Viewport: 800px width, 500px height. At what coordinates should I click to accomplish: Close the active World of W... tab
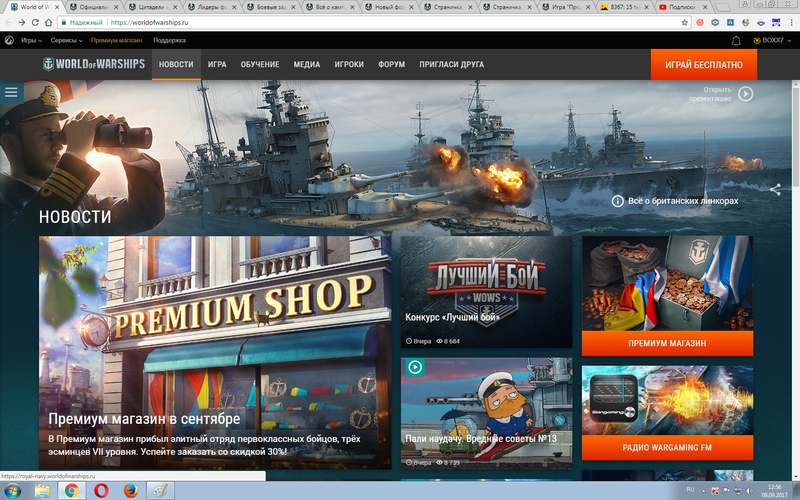[x=56, y=7]
